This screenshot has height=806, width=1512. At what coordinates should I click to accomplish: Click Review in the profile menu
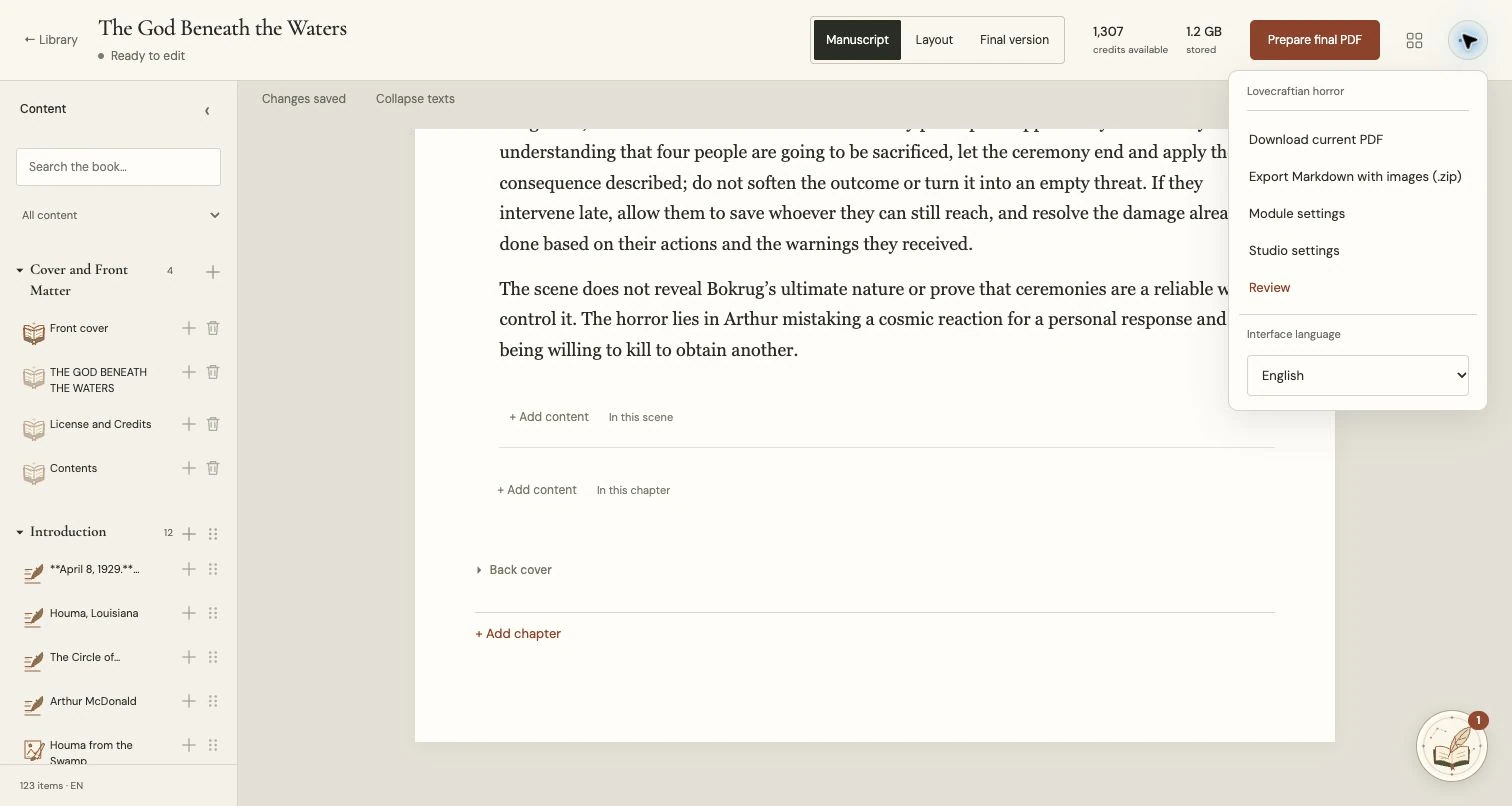pos(1270,287)
